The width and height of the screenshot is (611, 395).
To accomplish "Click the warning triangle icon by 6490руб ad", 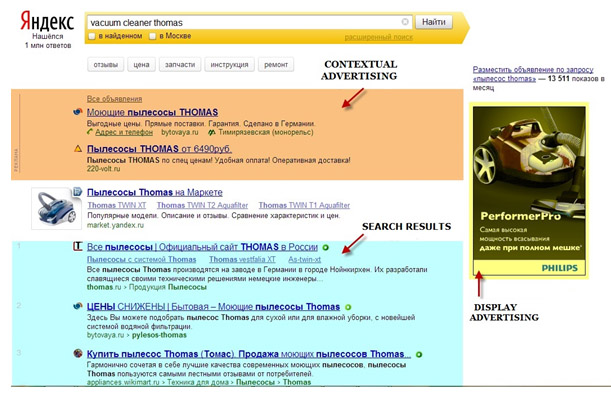I will [x=78, y=148].
